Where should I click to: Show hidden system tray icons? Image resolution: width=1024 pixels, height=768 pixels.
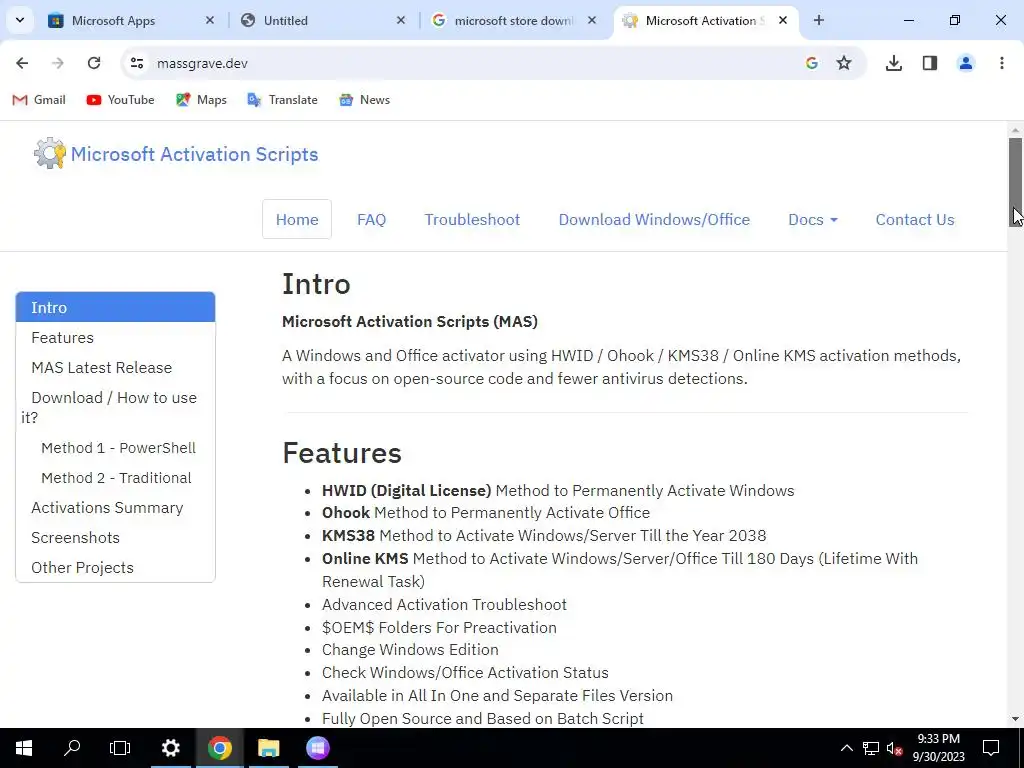pos(846,748)
